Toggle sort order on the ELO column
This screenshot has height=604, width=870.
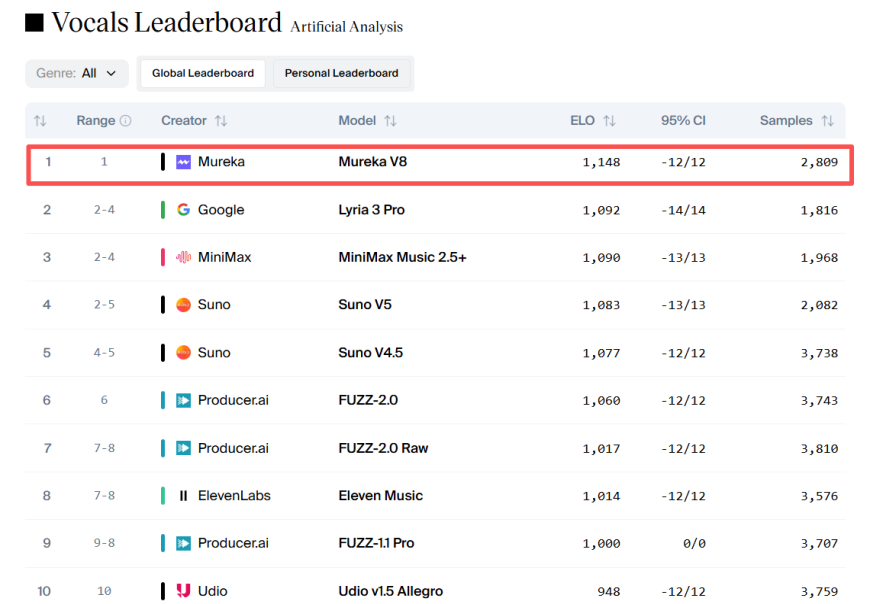(x=609, y=121)
